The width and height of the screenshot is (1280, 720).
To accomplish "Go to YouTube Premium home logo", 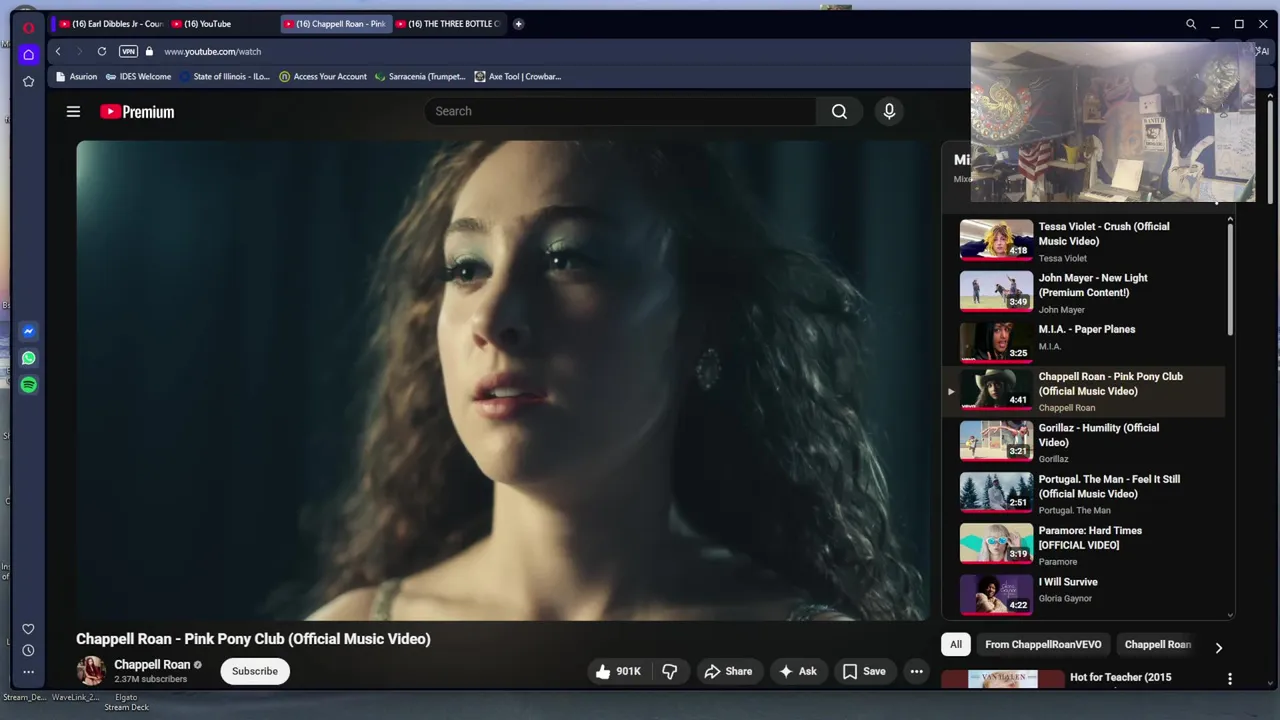I will 137,112.
